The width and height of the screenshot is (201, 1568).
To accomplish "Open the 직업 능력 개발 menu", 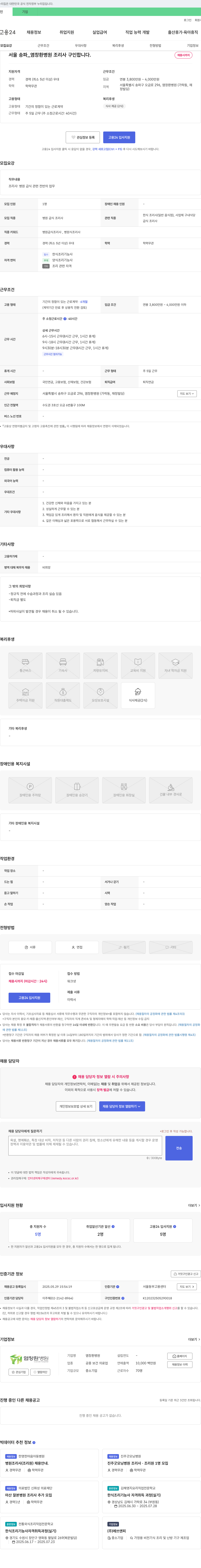I will pyautogui.click(x=137, y=32).
